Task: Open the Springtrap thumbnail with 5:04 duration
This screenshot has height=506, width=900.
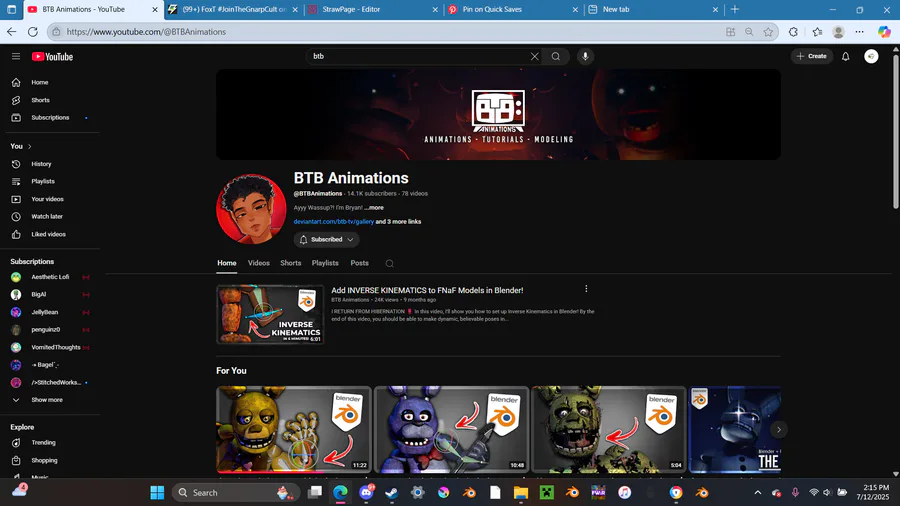Action: [x=608, y=429]
